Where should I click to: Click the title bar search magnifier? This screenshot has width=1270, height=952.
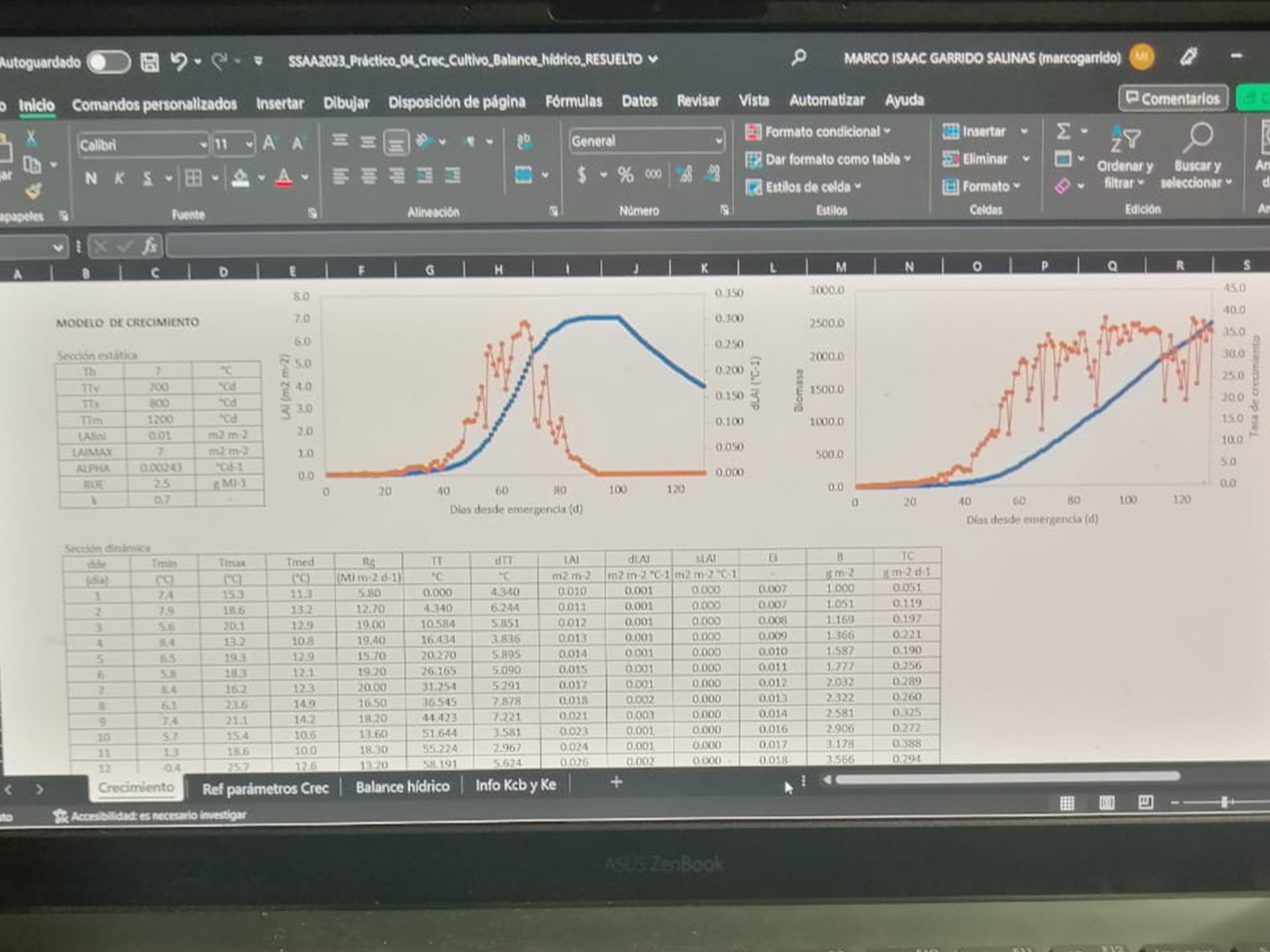click(798, 58)
